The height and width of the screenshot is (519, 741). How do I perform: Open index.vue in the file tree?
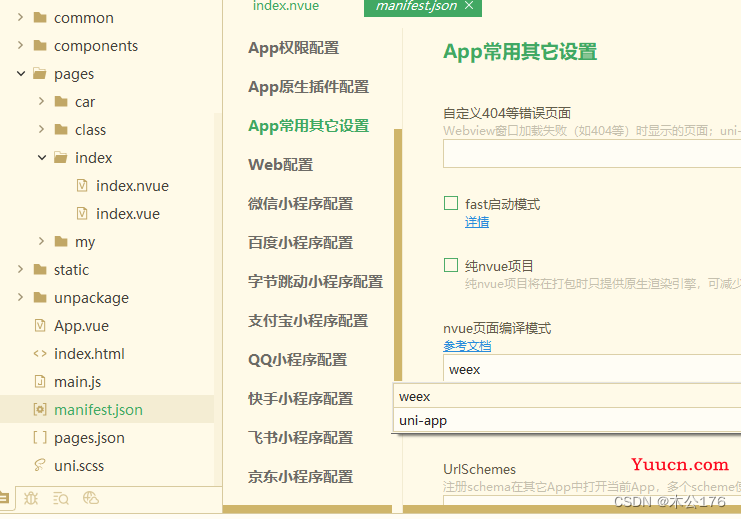tap(128, 214)
